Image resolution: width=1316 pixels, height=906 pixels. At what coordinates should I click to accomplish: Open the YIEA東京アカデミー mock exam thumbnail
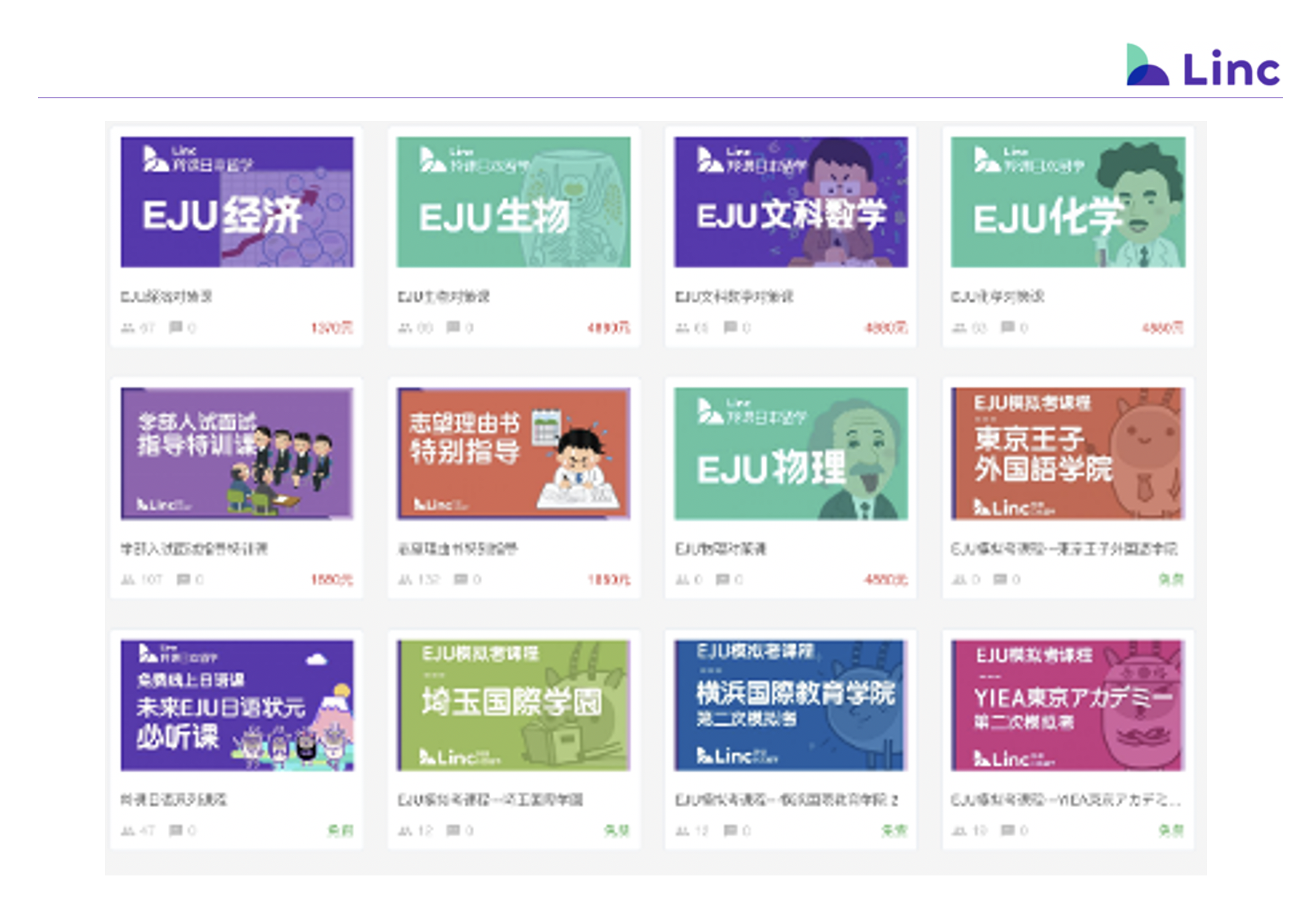(x=1068, y=705)
